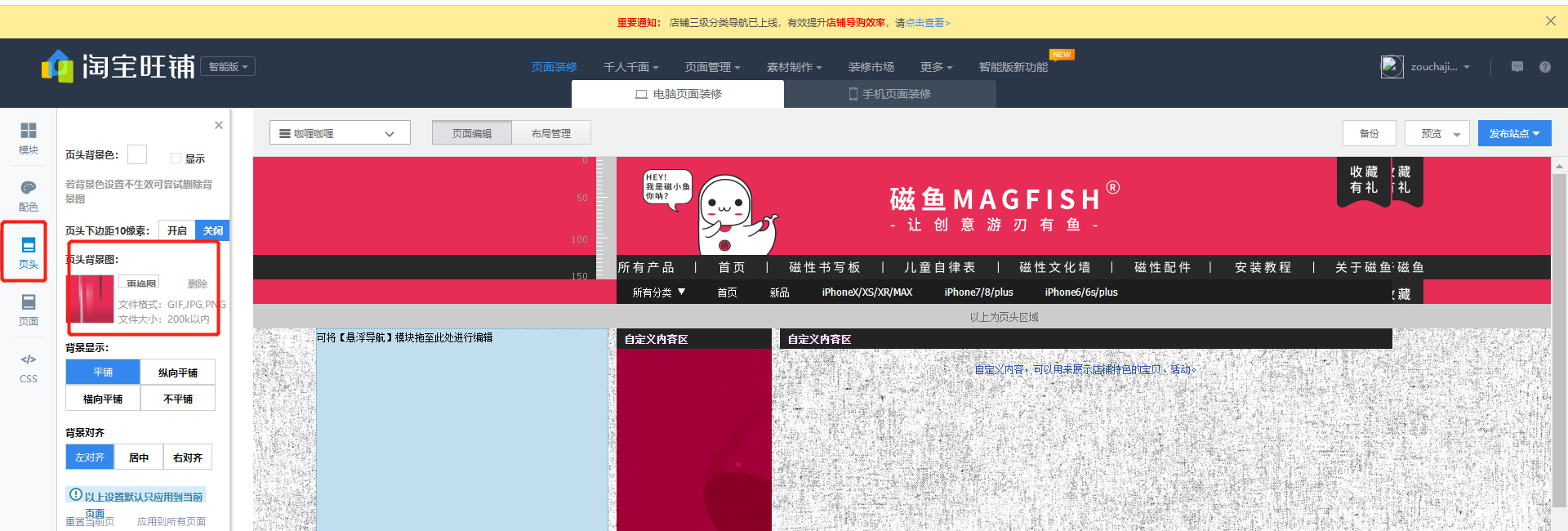
Task: Open the 发布站点 publish dropdown
Action: pyautogui.click(x=1514, y=133)
